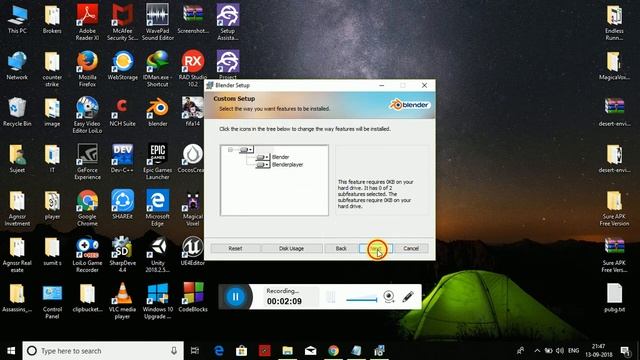Select the Blender row in the feature tree

280,157
